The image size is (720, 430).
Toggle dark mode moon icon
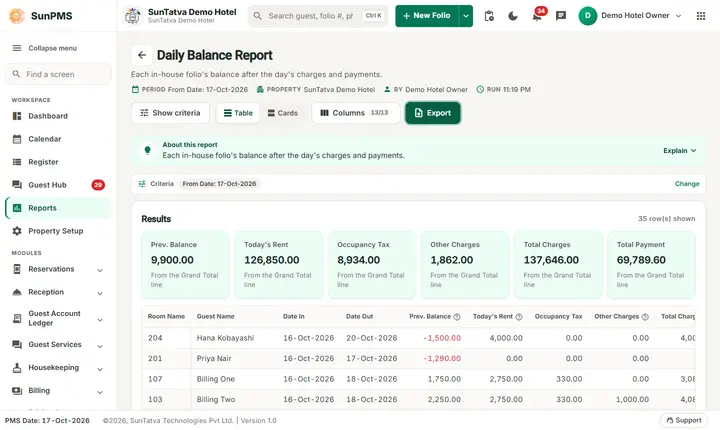512,16
